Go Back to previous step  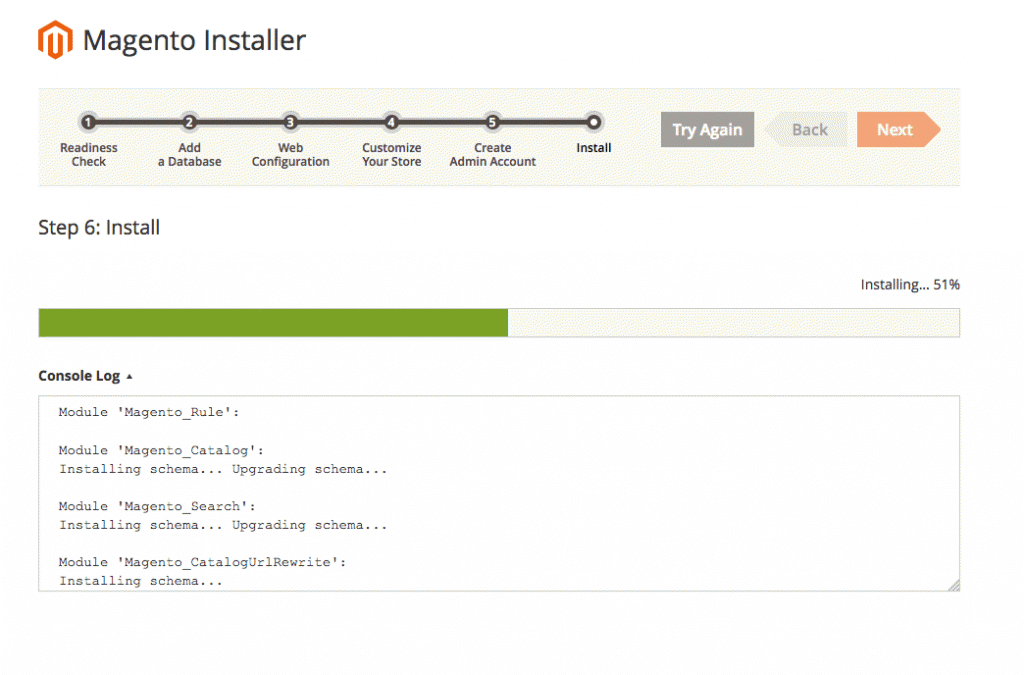point(807,129)
